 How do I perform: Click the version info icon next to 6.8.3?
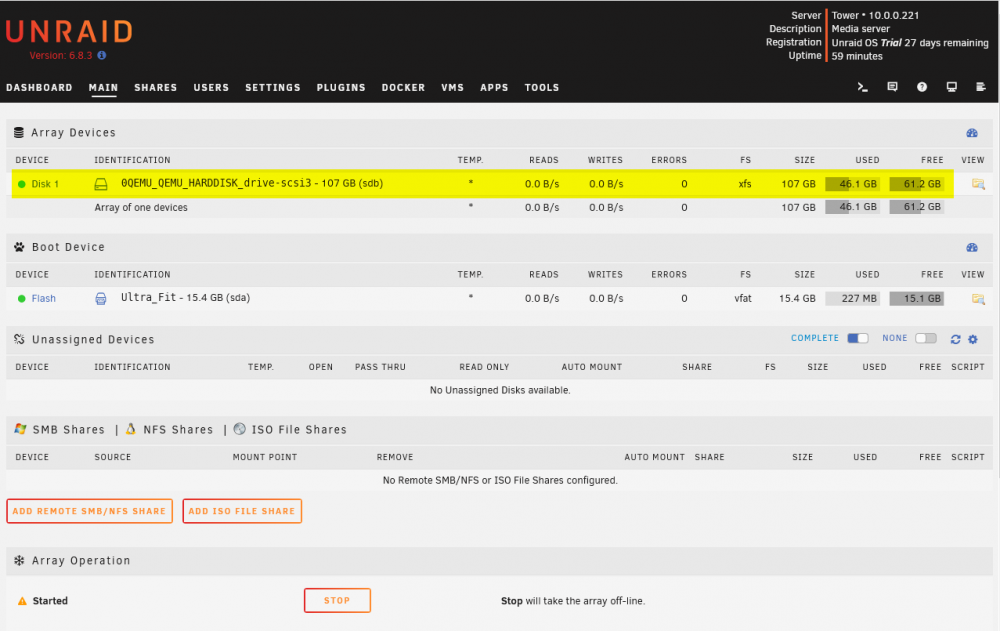(101, 56)
